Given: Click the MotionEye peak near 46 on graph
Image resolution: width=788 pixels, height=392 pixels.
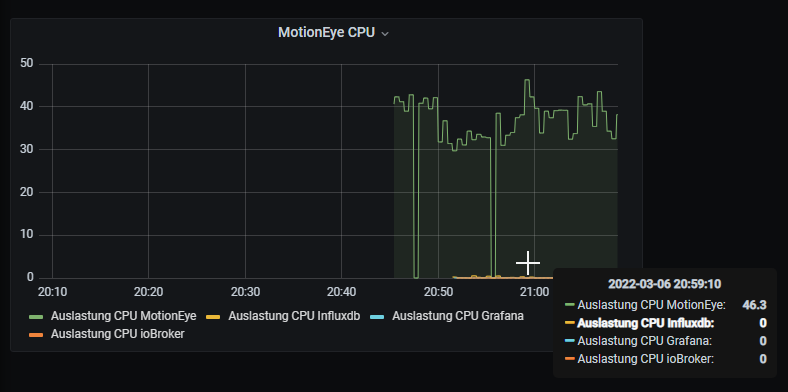Looking at the screenshot, I should click(527, 80).
